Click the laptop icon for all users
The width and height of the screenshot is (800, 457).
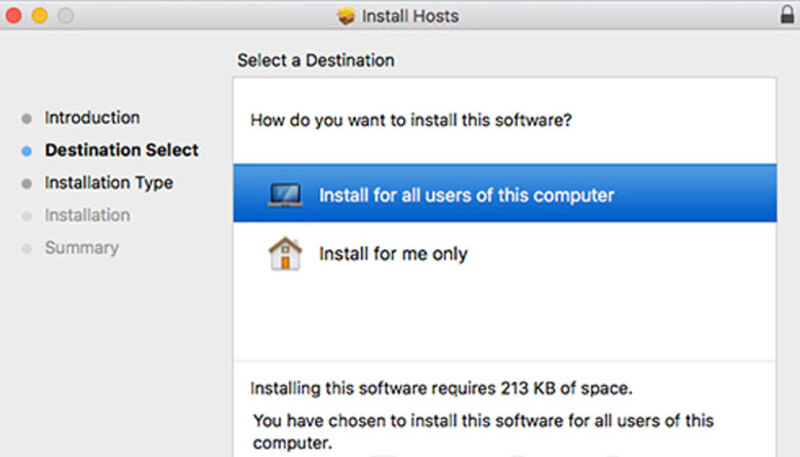pyautogui.click(x=285, y=194)
